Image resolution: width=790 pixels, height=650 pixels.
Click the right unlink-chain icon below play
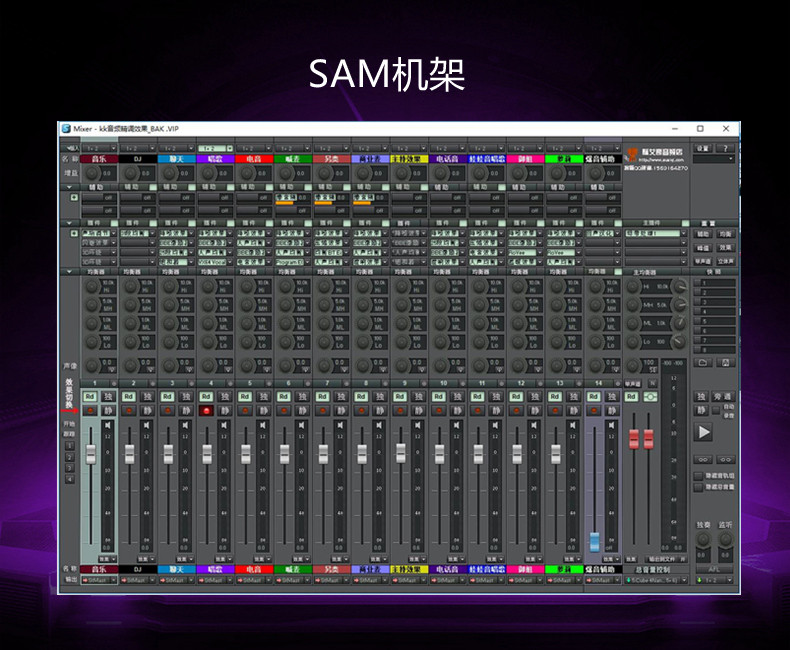[x=726, y=460]
